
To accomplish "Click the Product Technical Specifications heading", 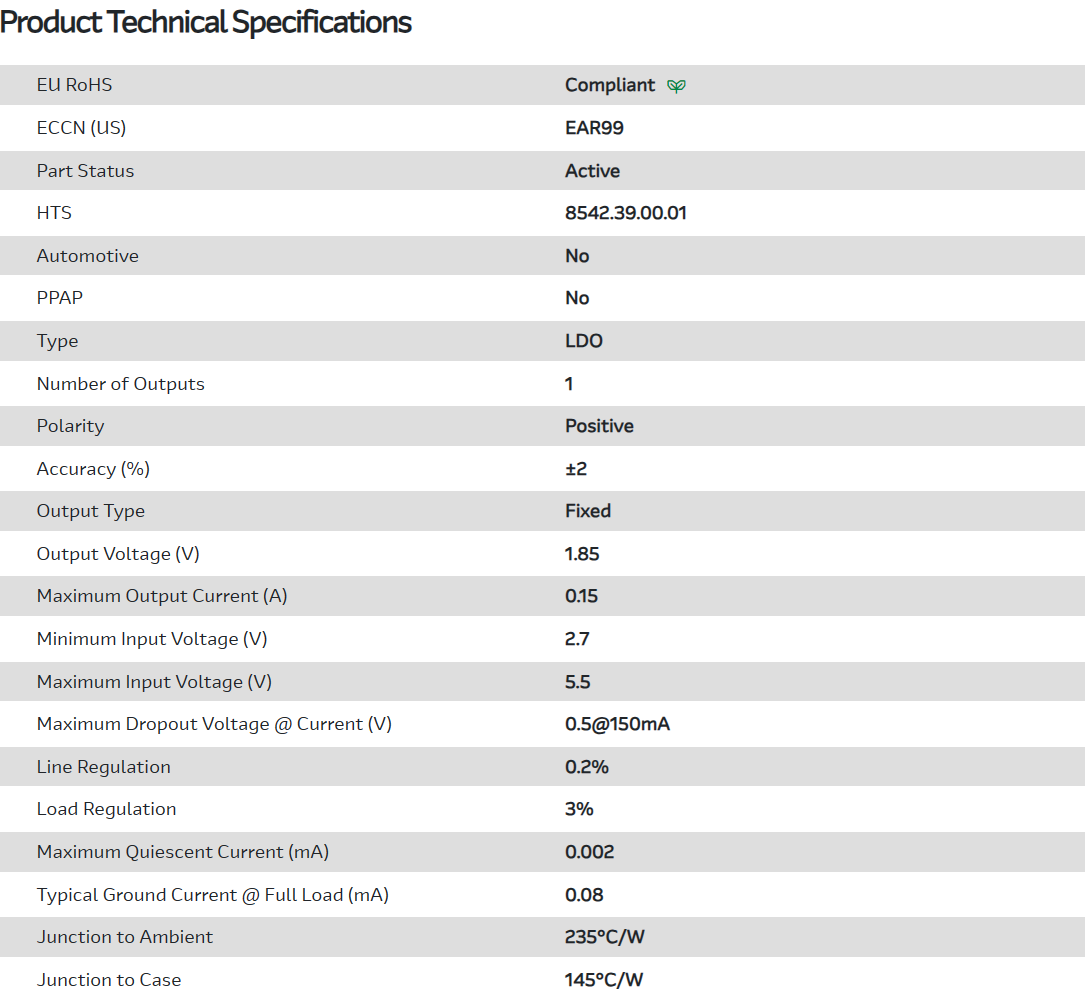I will click(206, 22).
